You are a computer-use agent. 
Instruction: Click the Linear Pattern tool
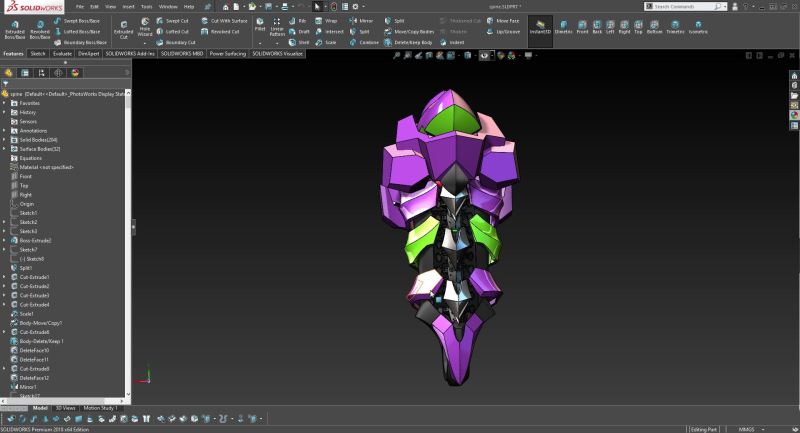[x=277, y=28]
